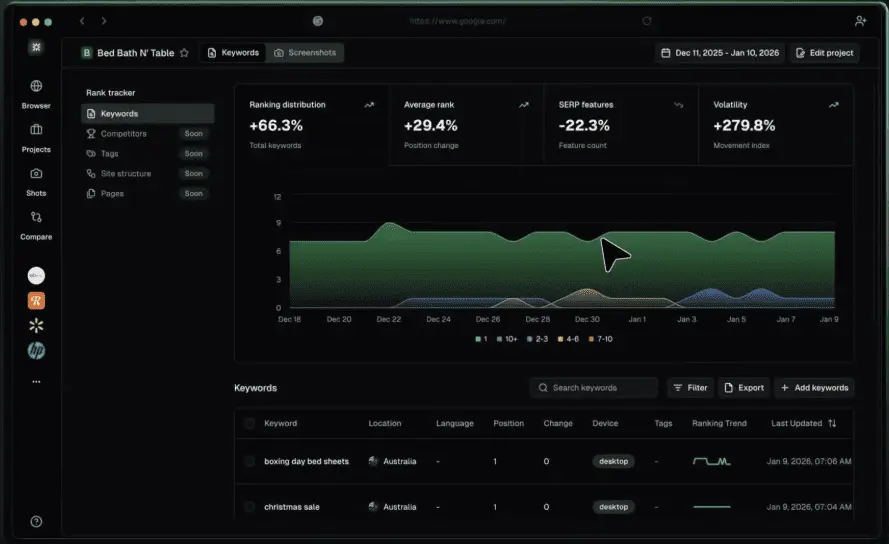The width and height of the screenshot is (889, 544).
Task: Click the Position column header
Action: pos(508,423)
